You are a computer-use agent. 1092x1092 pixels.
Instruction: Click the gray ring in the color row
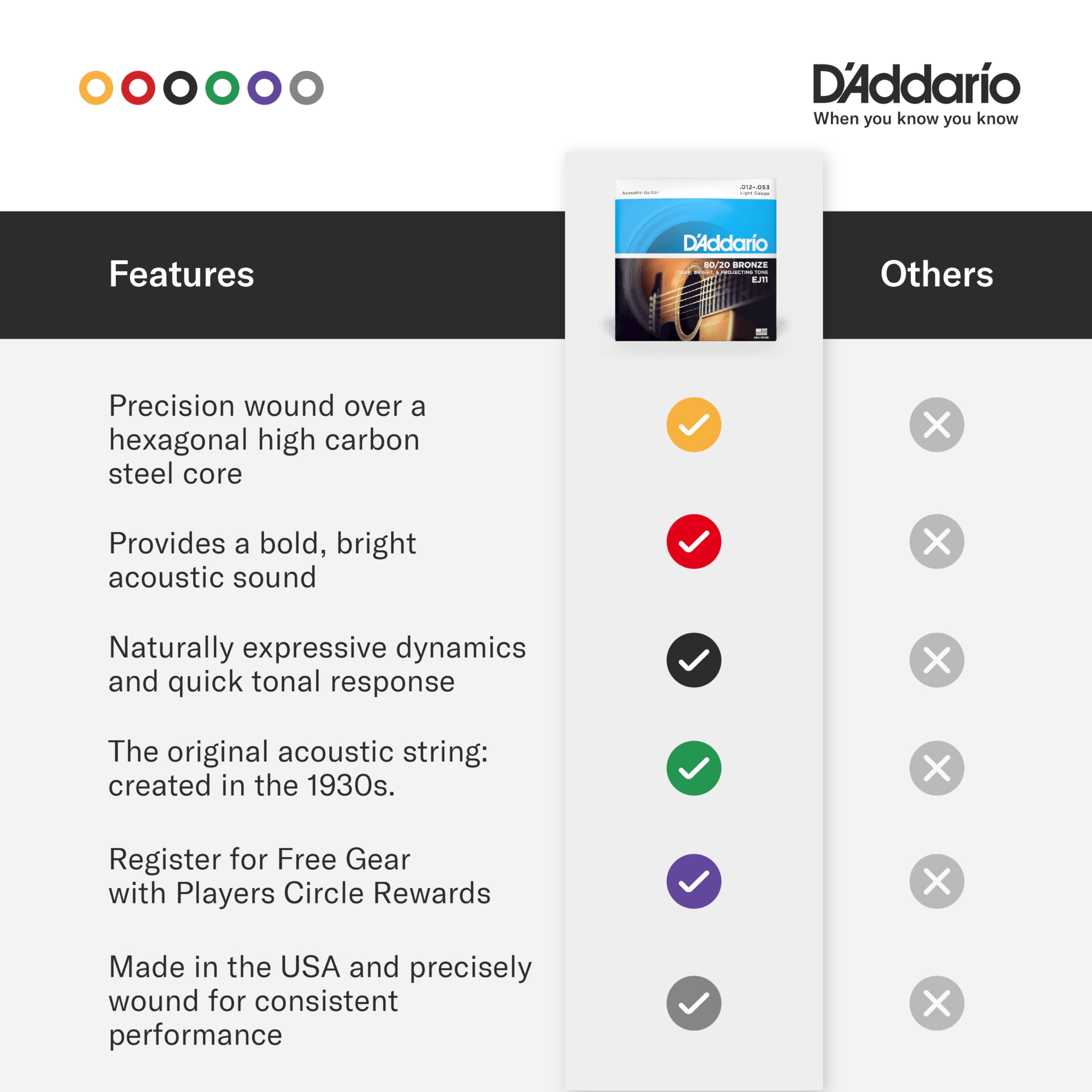tap(306, 88)
